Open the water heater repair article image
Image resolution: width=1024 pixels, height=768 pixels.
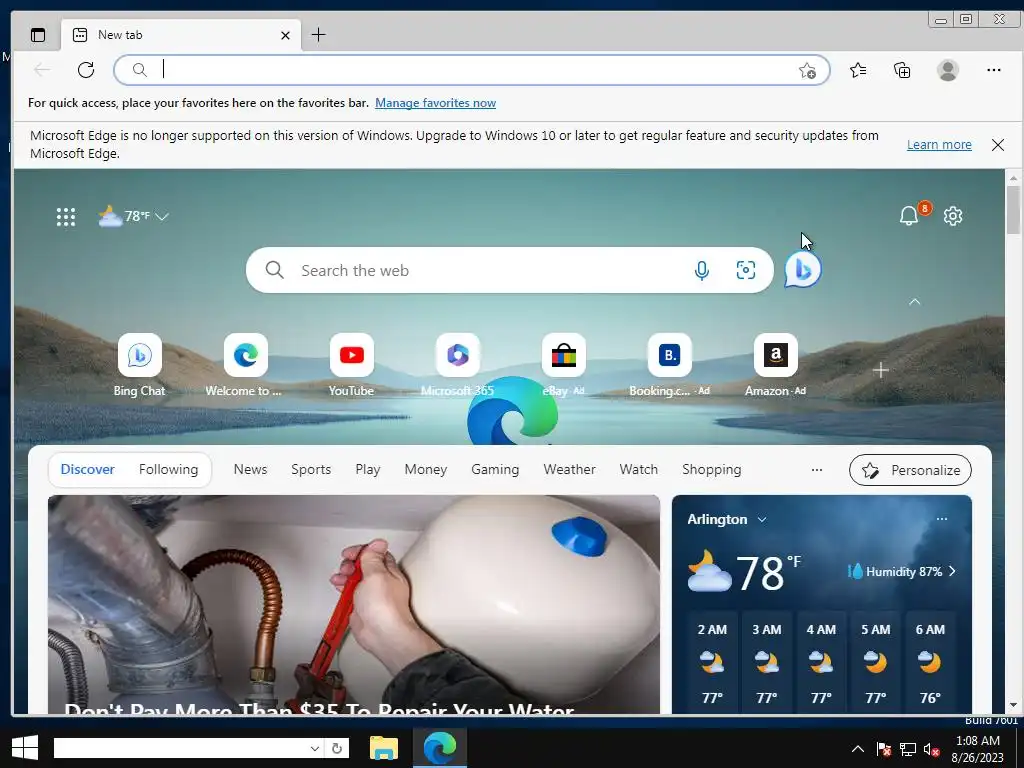point(354,604)
